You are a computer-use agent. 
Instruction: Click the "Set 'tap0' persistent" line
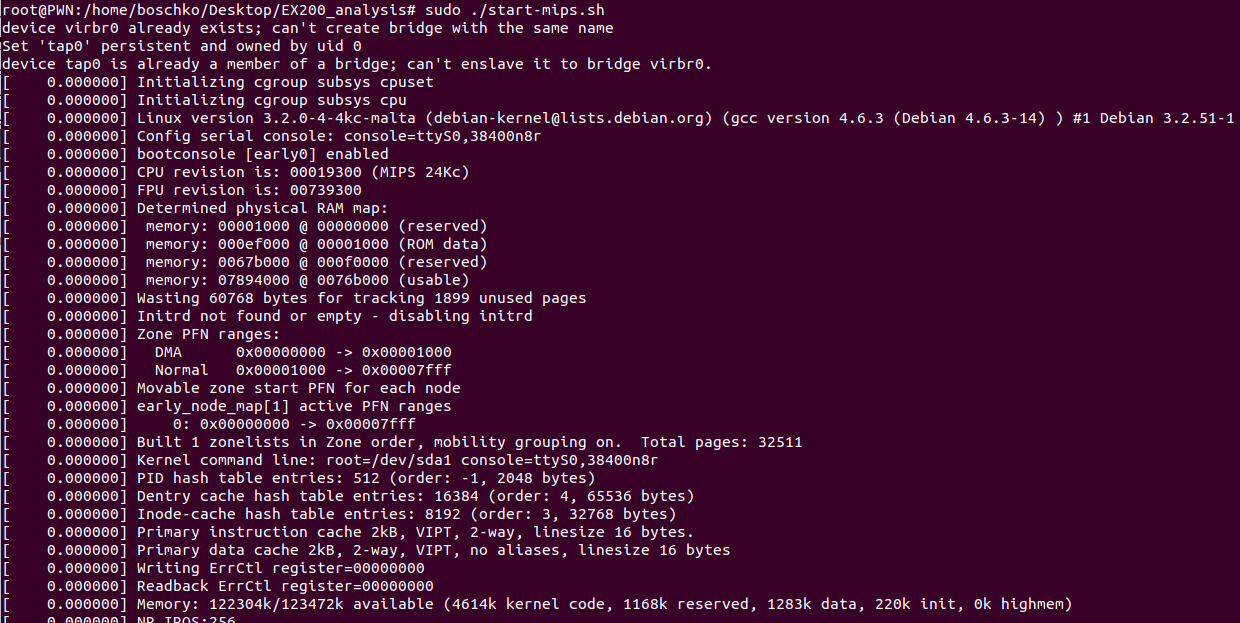click(x=182, y=46)
